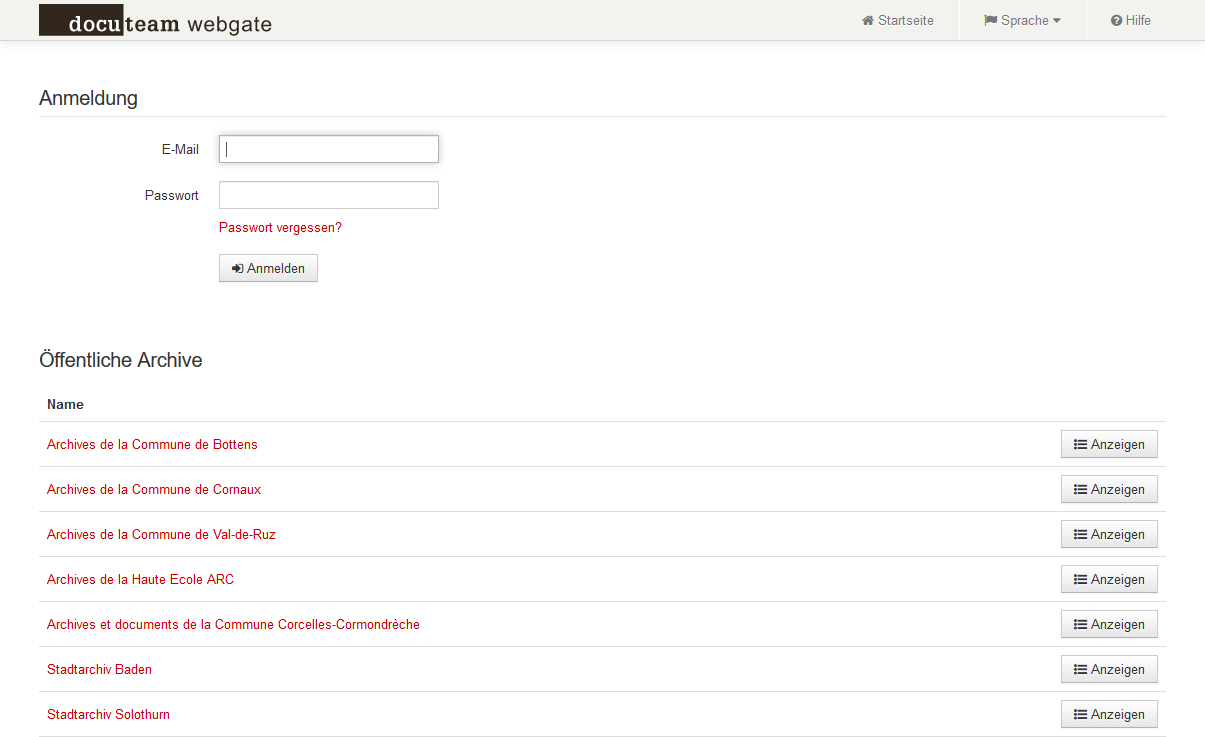Click the Öffentliche Archive heading
This screenshot has height=737, width=1205.
[121, 360]
